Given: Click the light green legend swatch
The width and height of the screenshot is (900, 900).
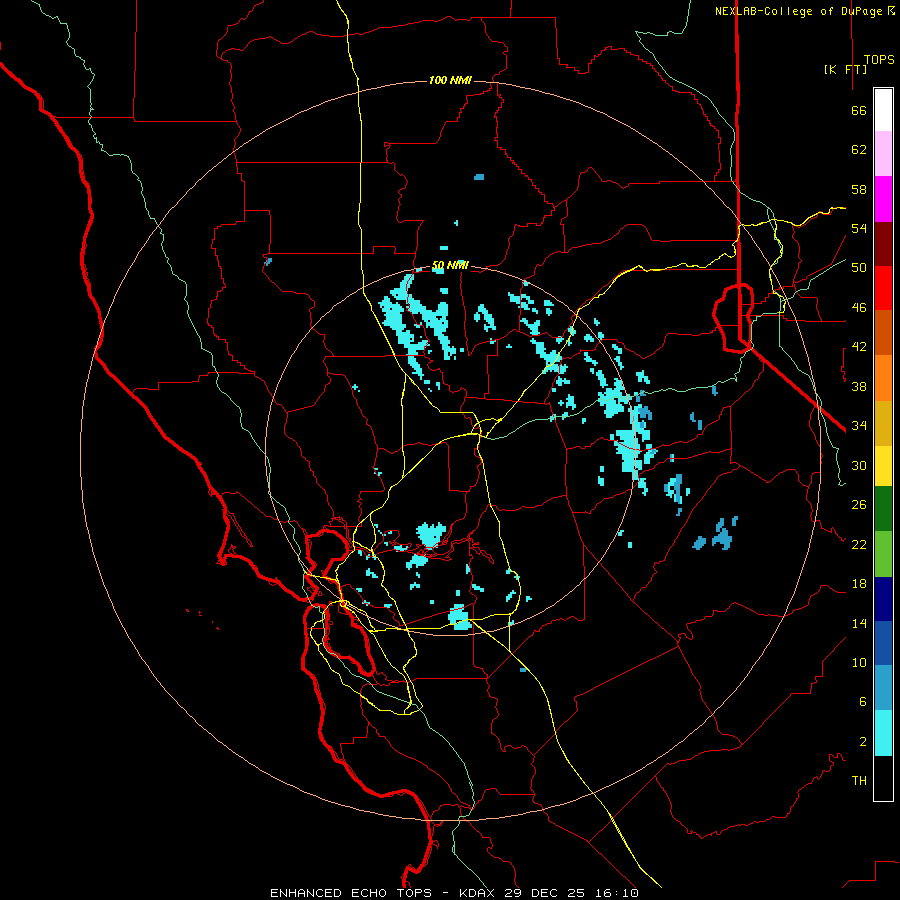Looking at the screenshot, I should [883, 554].
